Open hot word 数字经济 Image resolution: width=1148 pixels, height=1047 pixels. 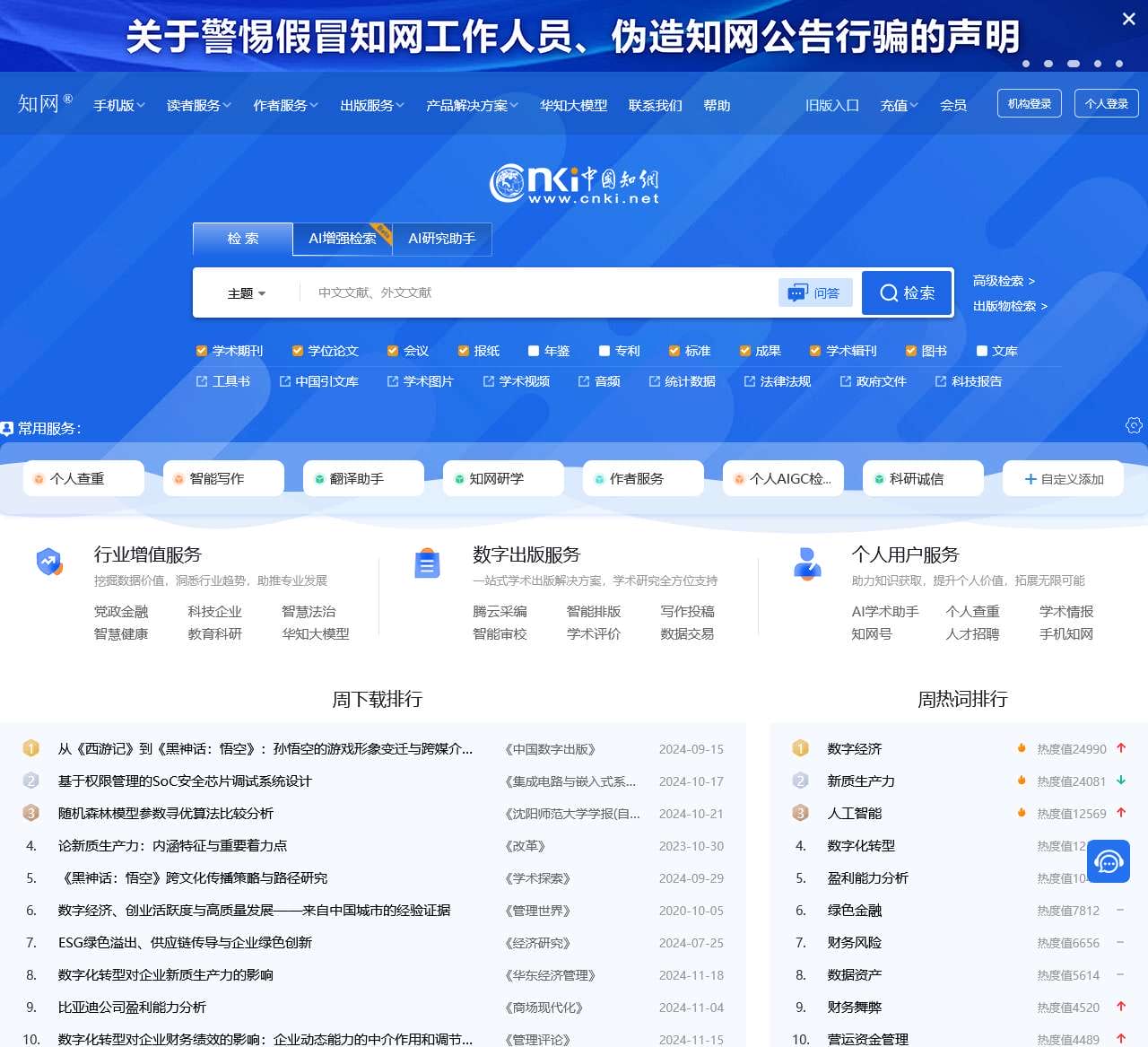coord(855,749)
